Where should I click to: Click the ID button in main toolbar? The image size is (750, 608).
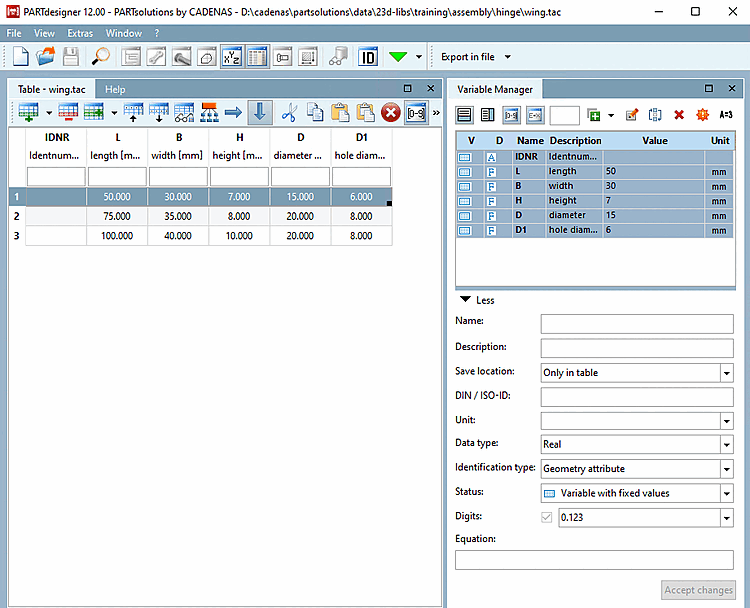click(368, 58)
